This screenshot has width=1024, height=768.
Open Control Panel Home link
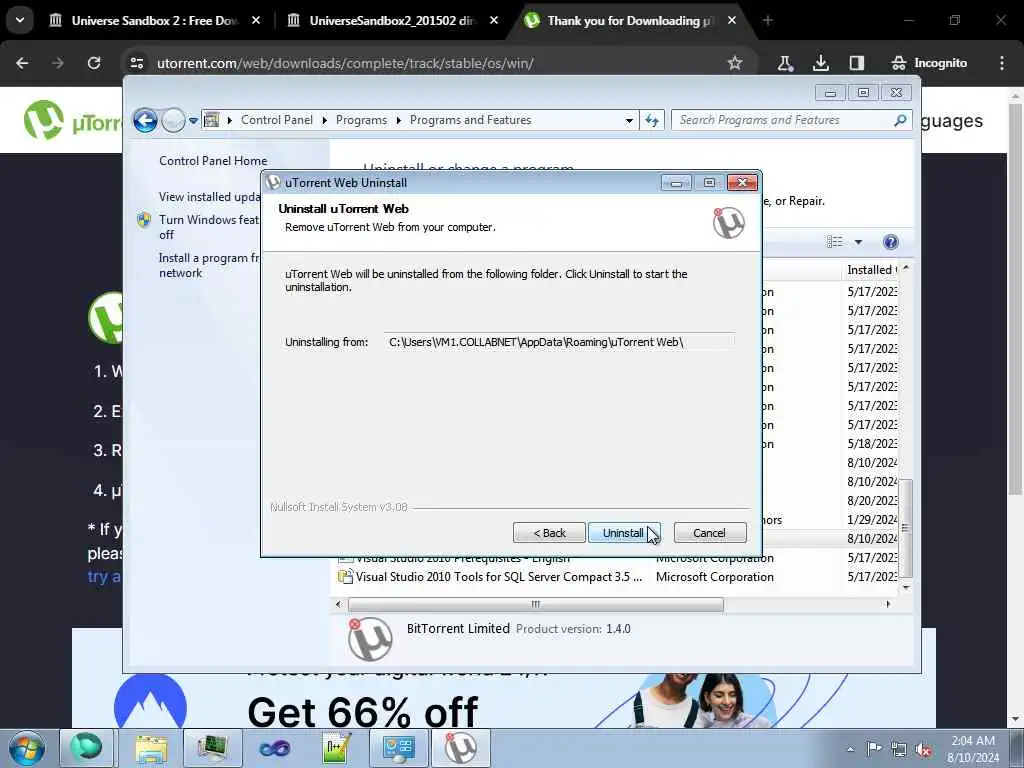click(x=213, y=161)
